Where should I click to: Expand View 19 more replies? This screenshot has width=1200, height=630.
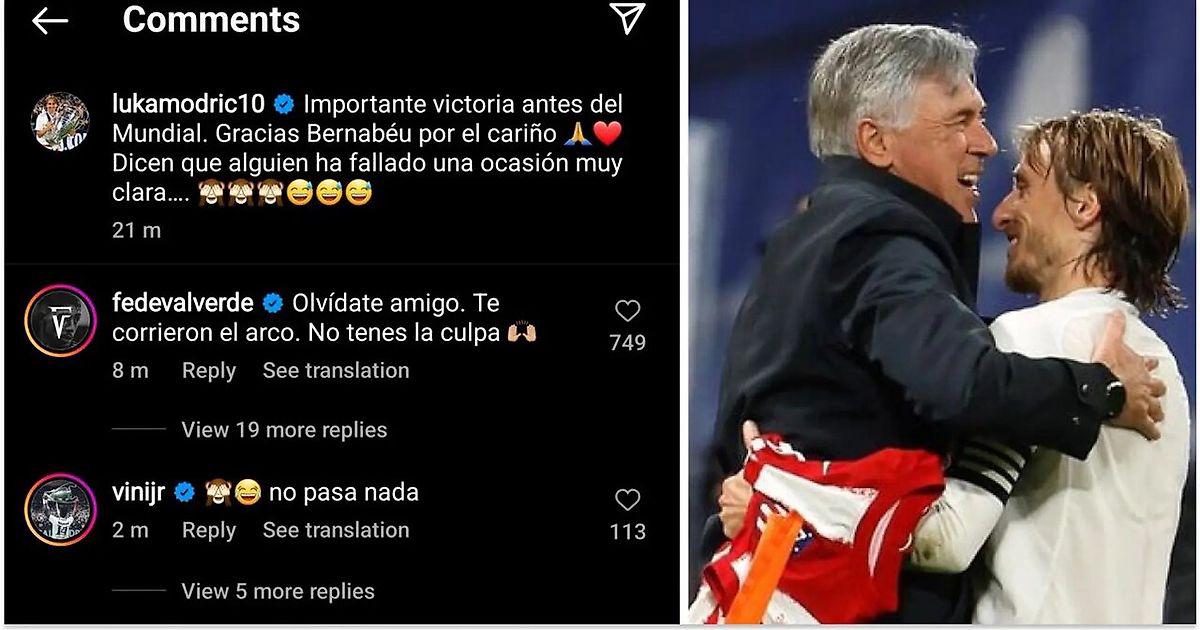(x=284, y=430)
